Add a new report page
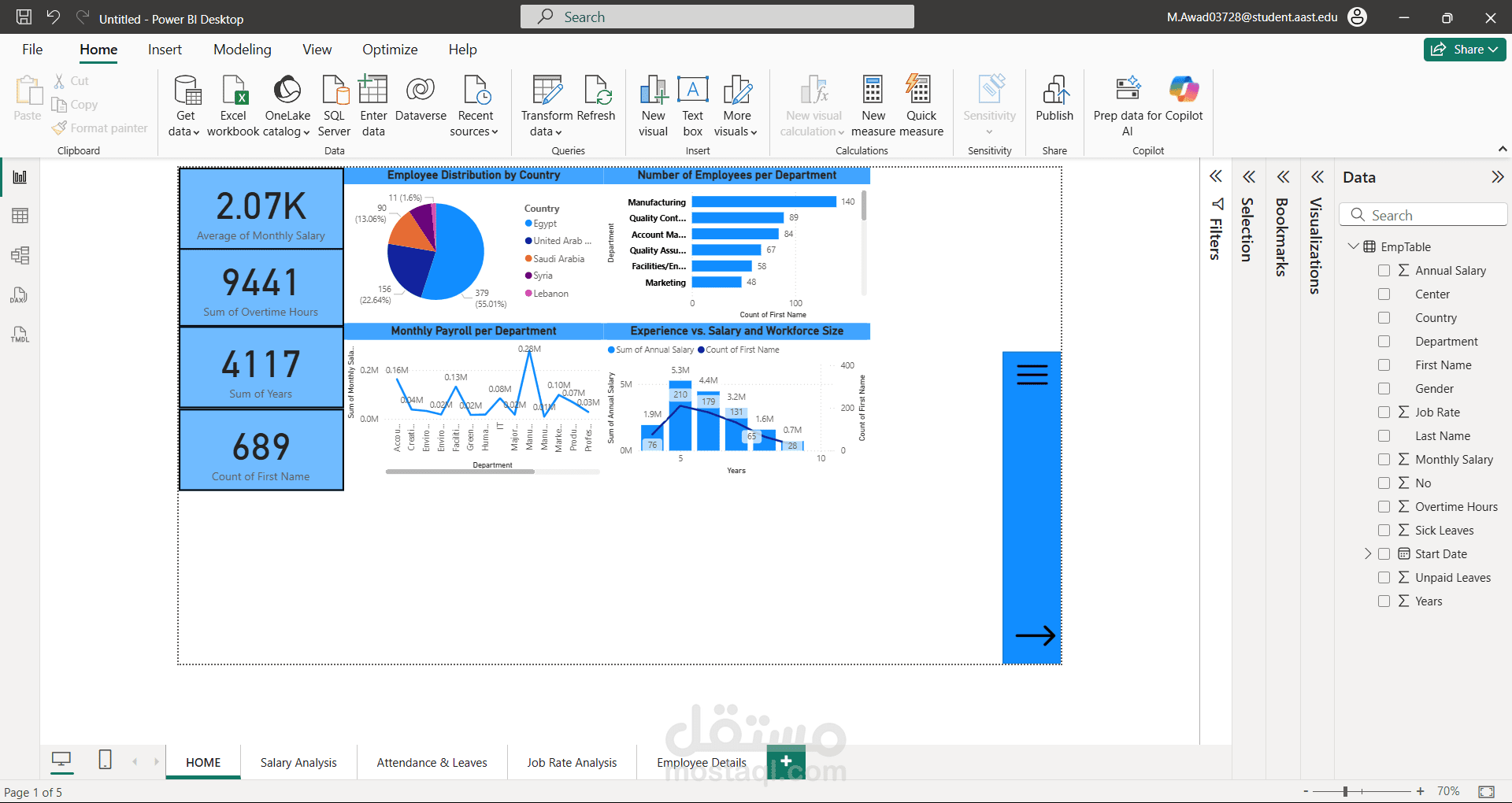This screenshot has width=1512, height=803. (x=786, y=761)
